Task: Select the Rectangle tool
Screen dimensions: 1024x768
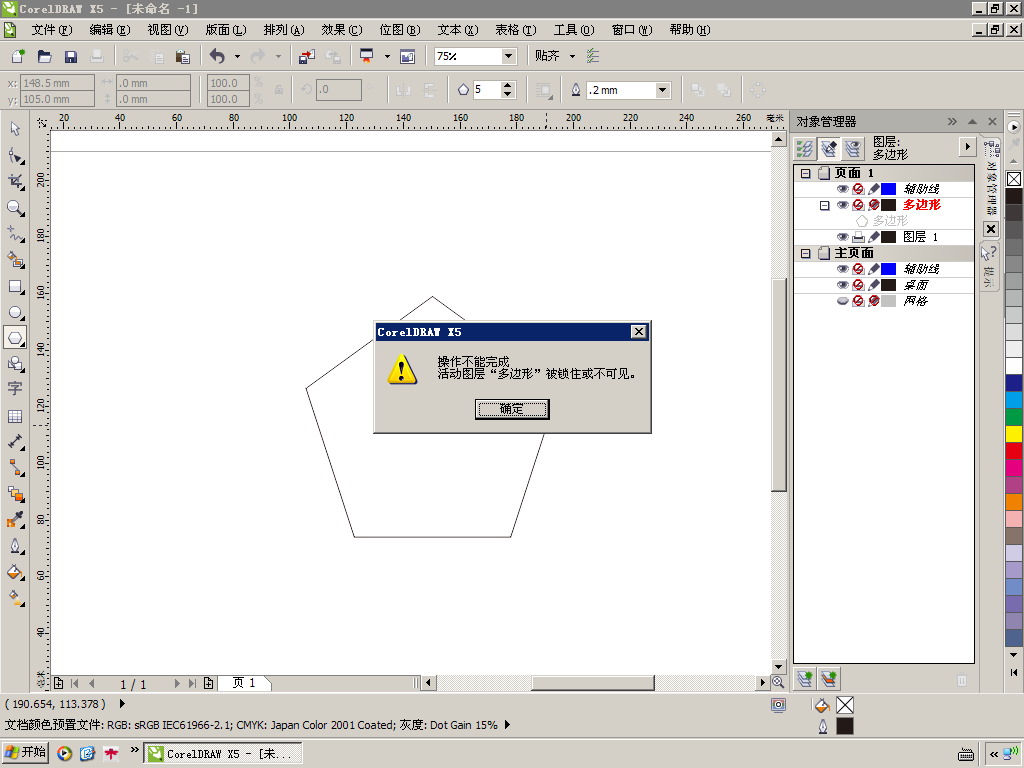Action: pyautogui.click(x=15, y=286)
